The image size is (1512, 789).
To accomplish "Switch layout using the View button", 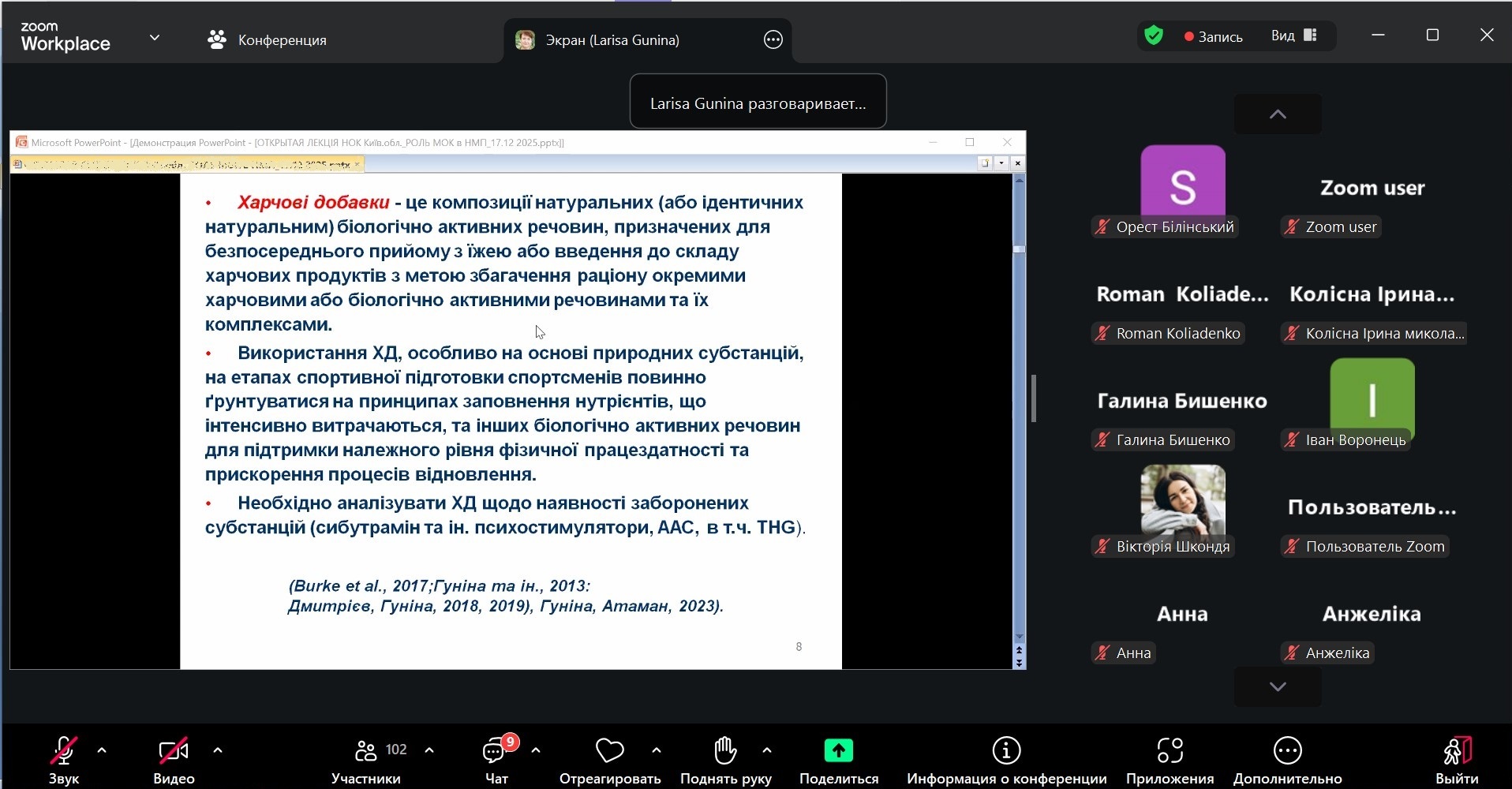I will click(1293, 36).
